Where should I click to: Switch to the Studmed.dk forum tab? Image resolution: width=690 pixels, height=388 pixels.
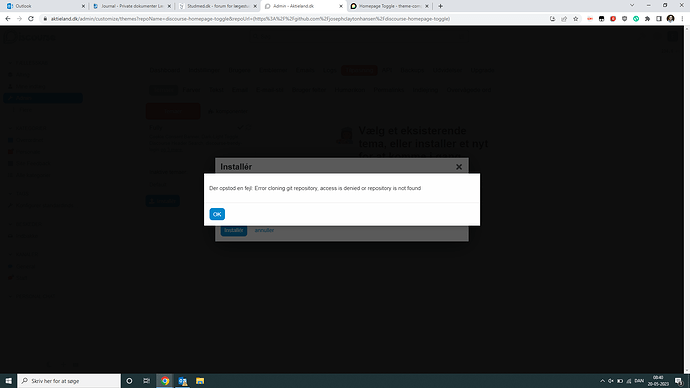218,6
